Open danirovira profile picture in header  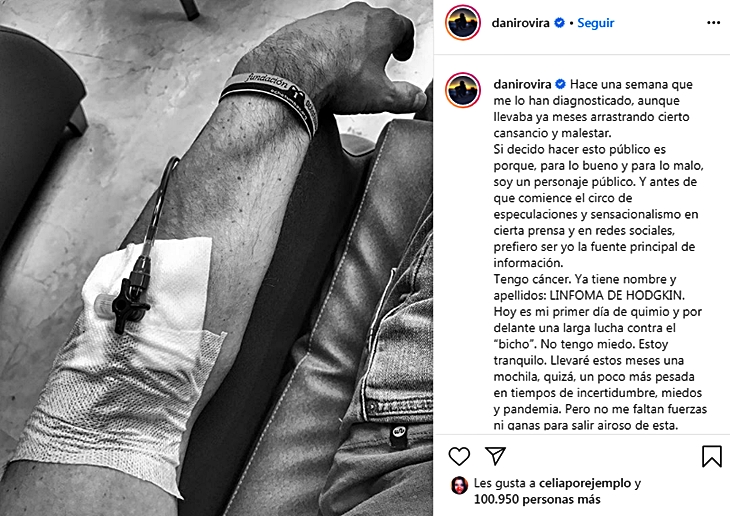(463, 23)
